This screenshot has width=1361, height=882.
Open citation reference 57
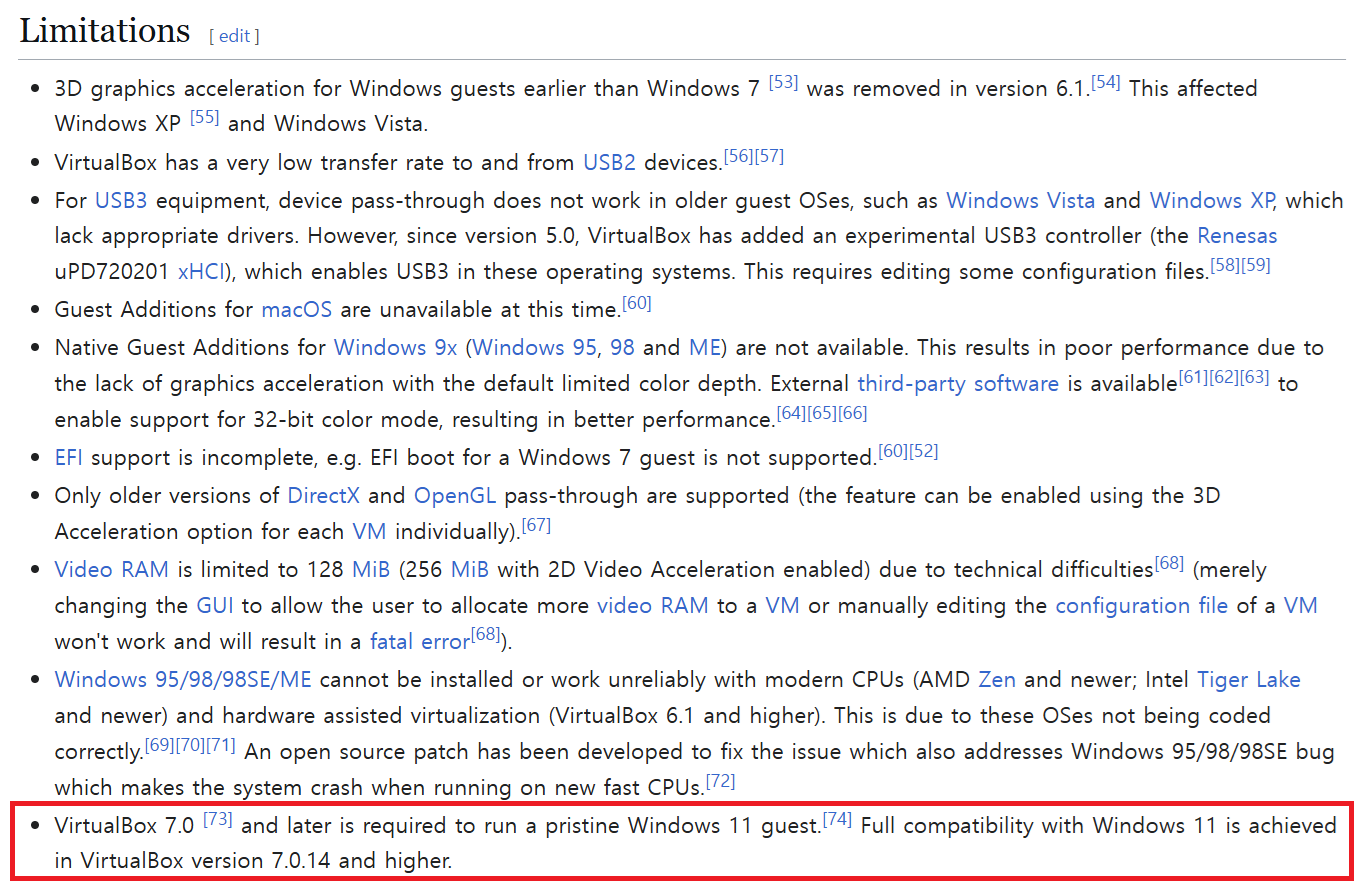[769, 156]
